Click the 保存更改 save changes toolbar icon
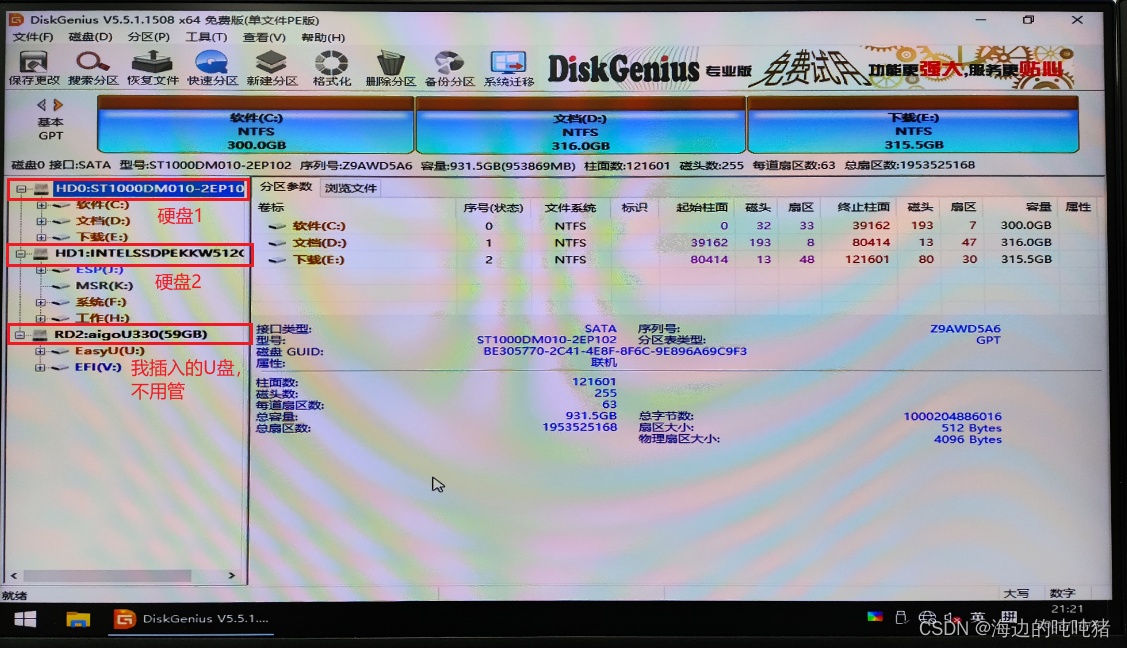The height and width of the screenshot is (648, 1127). tap(34, 69)
